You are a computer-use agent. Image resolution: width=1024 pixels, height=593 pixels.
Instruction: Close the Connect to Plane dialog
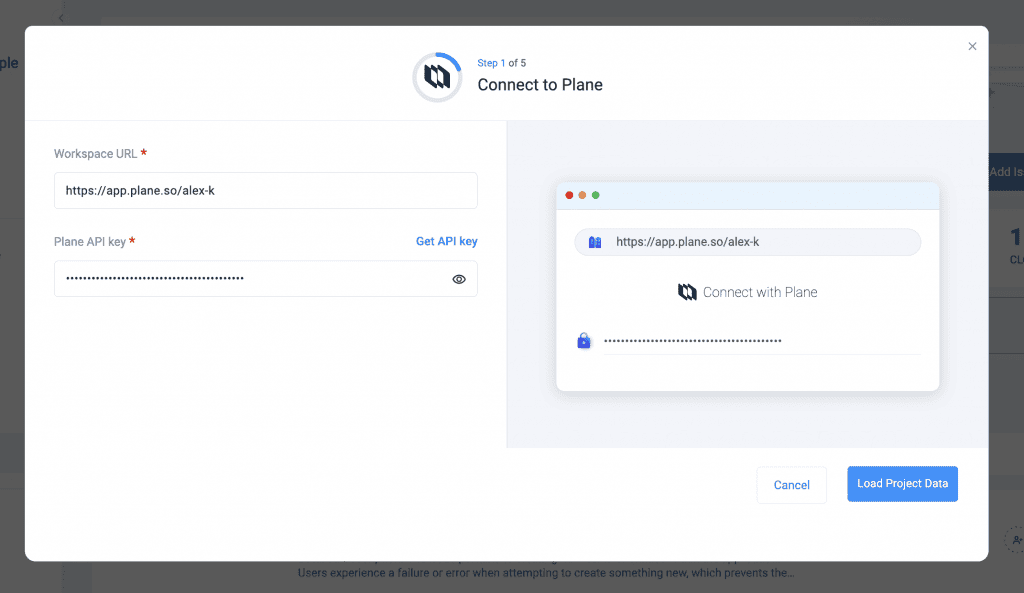(972, 46)
